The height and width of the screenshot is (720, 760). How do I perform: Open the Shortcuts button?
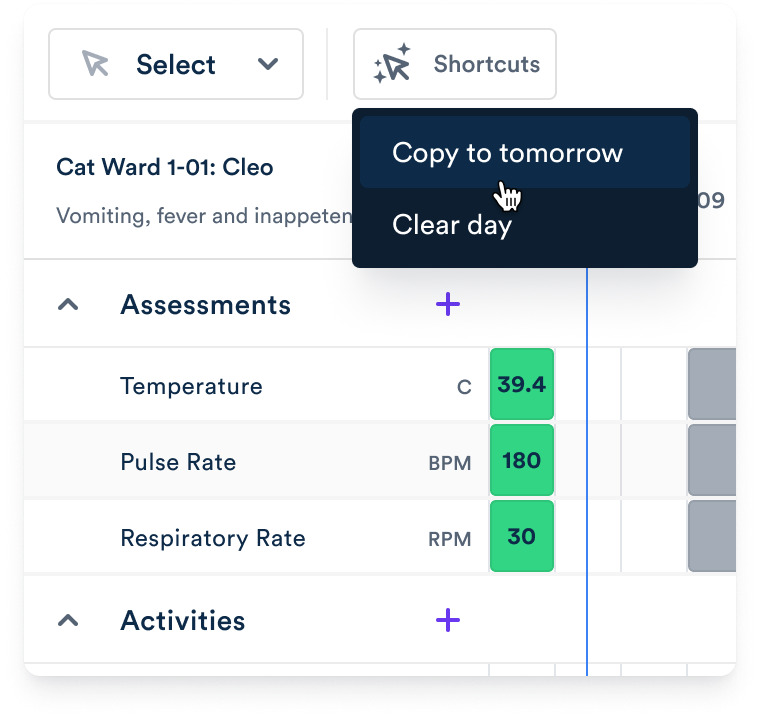click(x=455, y=64)
